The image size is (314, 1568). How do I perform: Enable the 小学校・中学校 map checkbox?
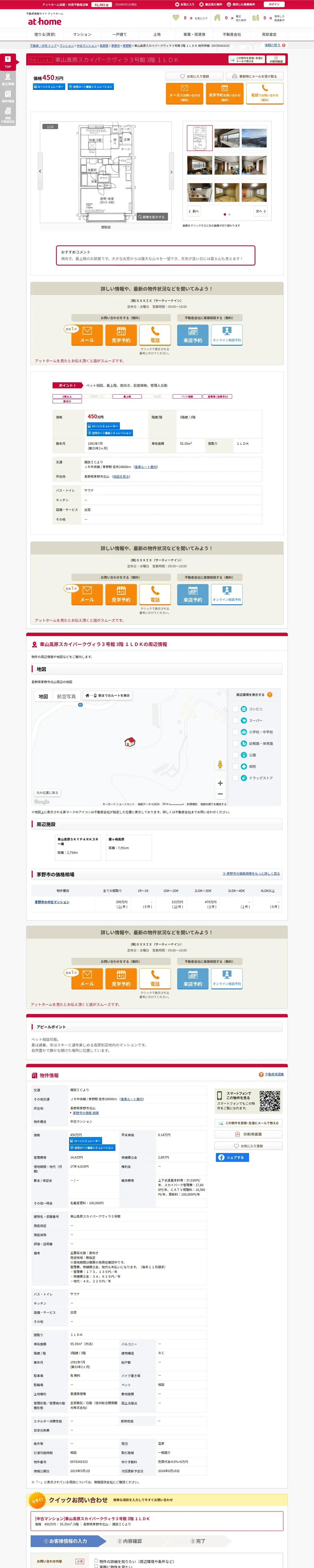tap(235, 732)
